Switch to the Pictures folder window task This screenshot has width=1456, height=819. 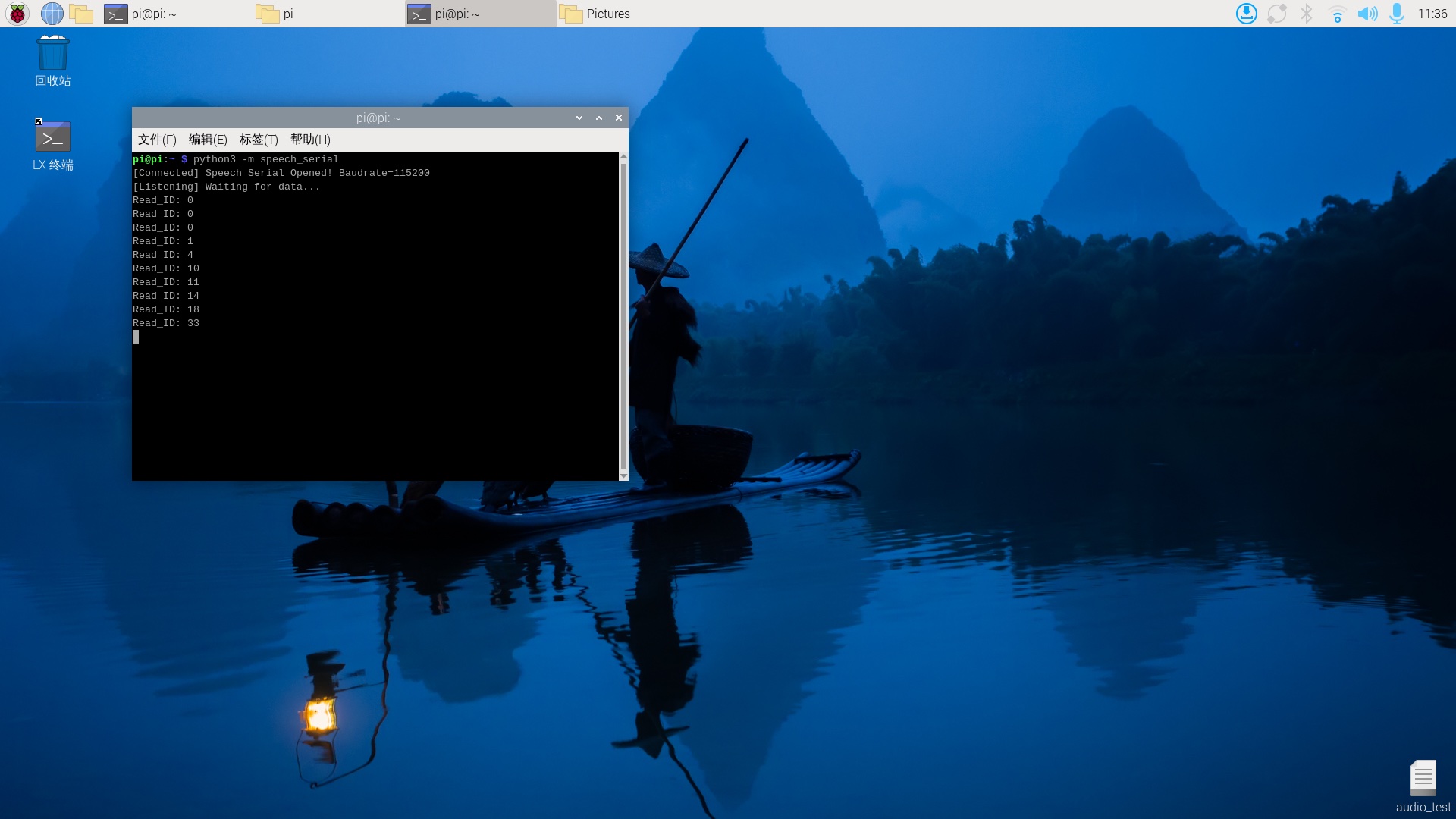click(x=631, y=14)
